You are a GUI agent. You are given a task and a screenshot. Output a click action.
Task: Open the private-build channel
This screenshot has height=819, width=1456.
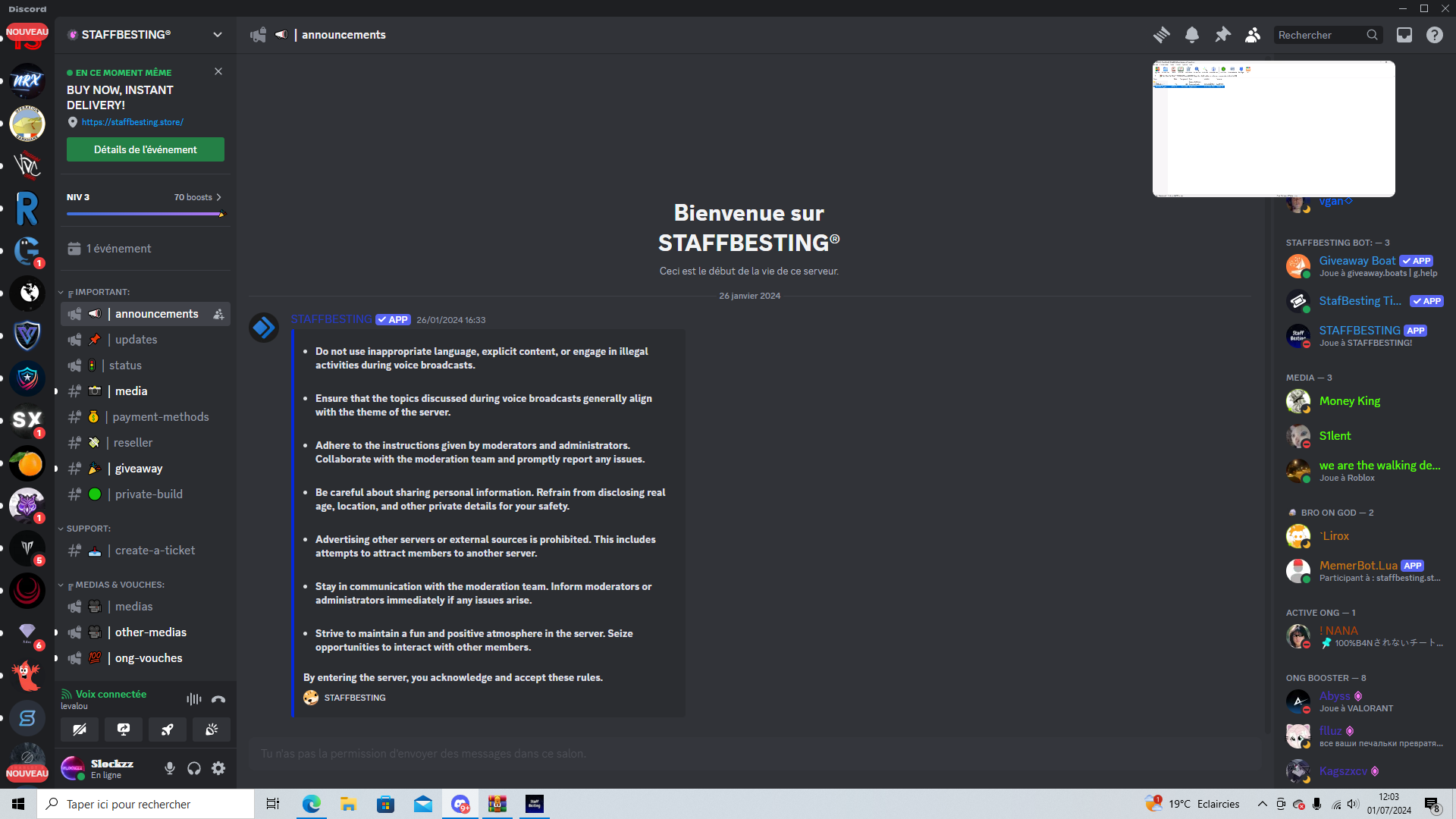click(x=146, y=494)
